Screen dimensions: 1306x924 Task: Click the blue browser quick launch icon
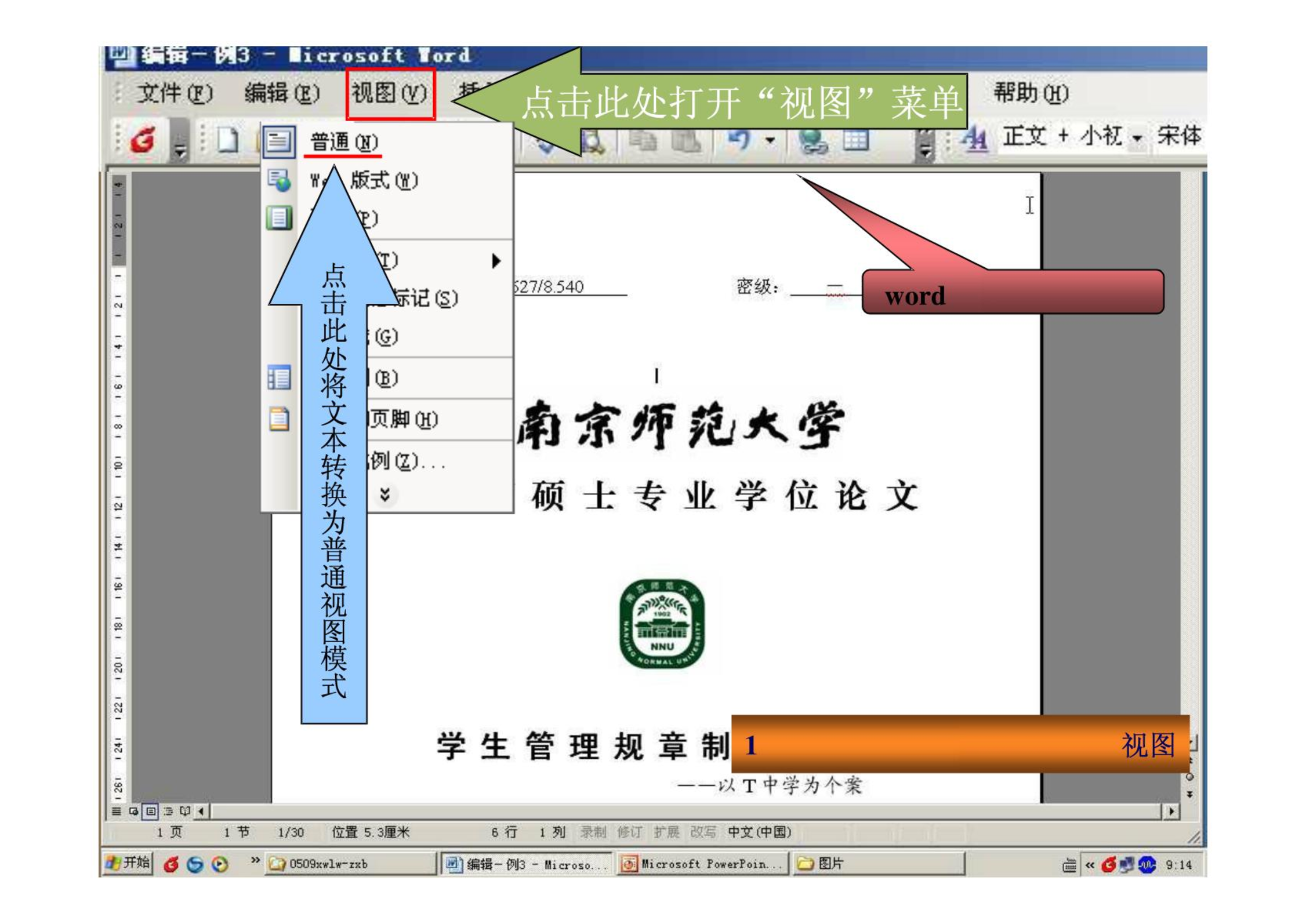click(195, 864)
